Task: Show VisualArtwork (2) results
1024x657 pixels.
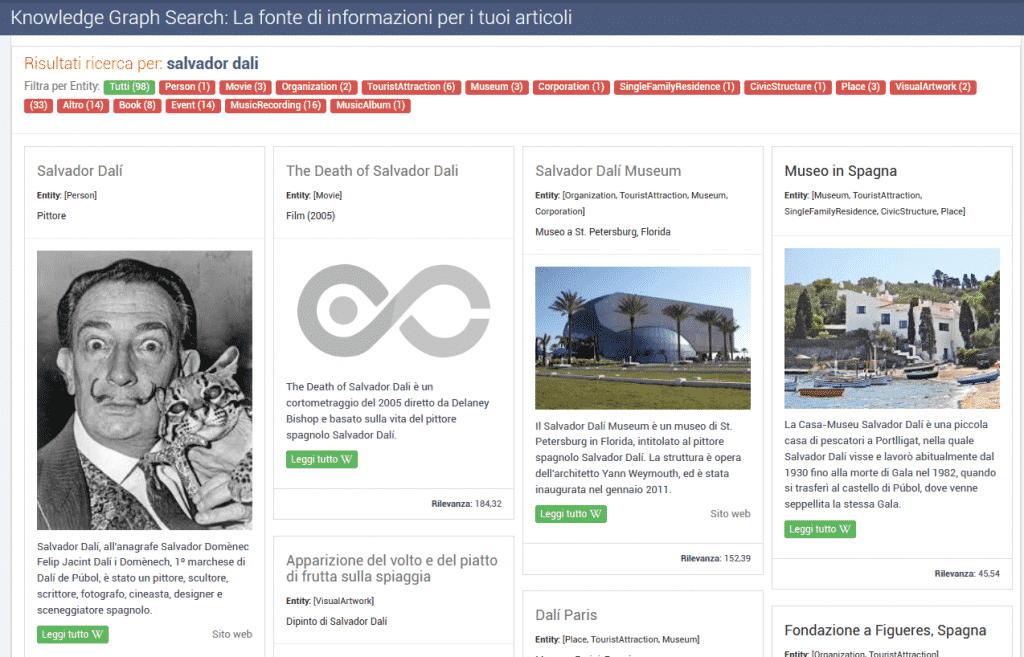Action: coord(933,87)
